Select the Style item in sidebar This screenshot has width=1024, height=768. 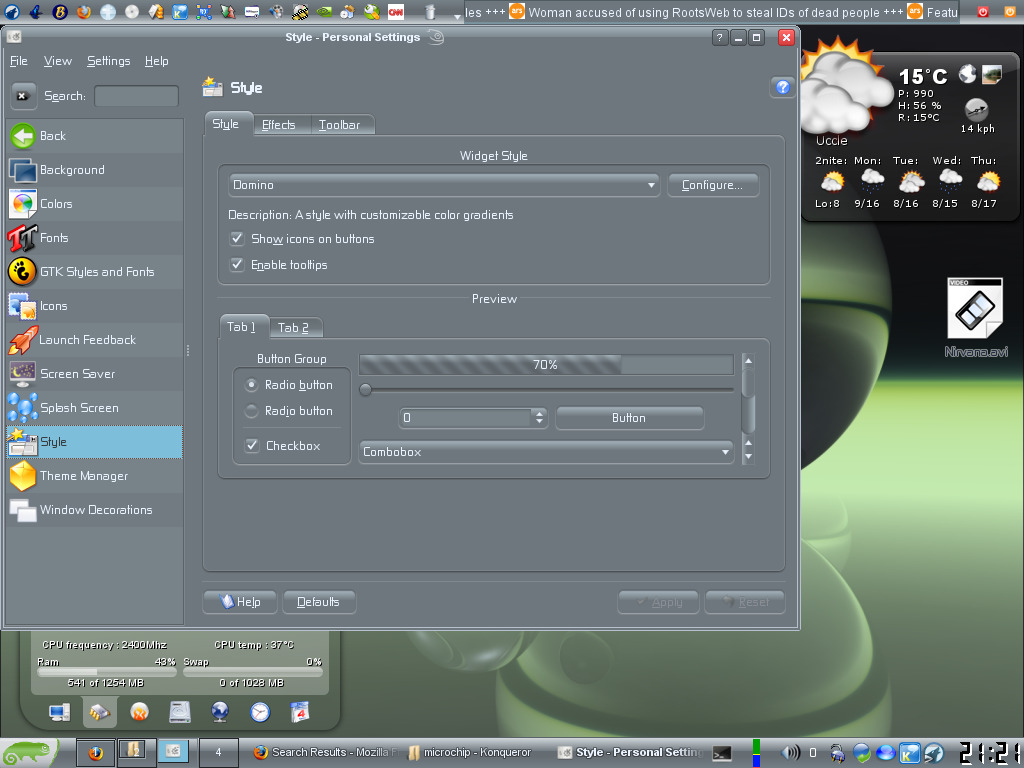[95, 441]
